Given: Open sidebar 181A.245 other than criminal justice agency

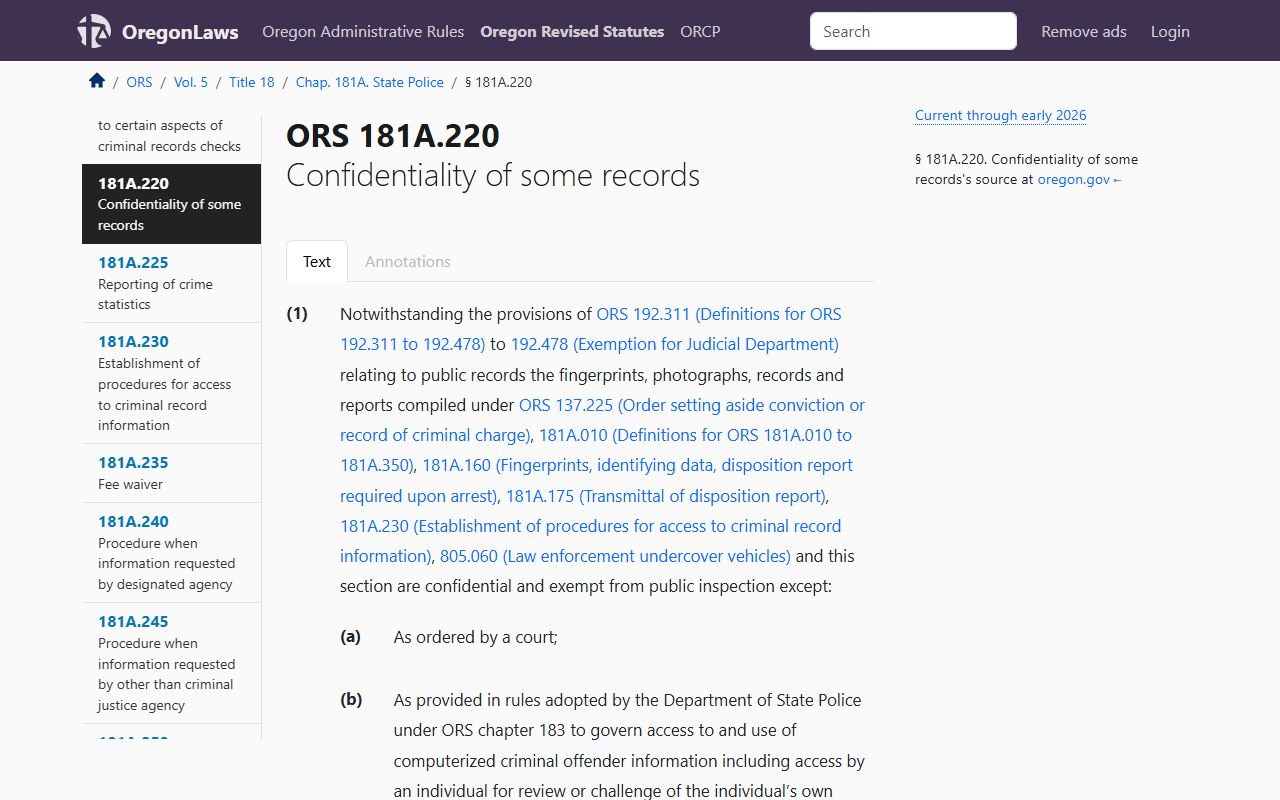Looking at the screenshot, I should click(x=171, y=663).
